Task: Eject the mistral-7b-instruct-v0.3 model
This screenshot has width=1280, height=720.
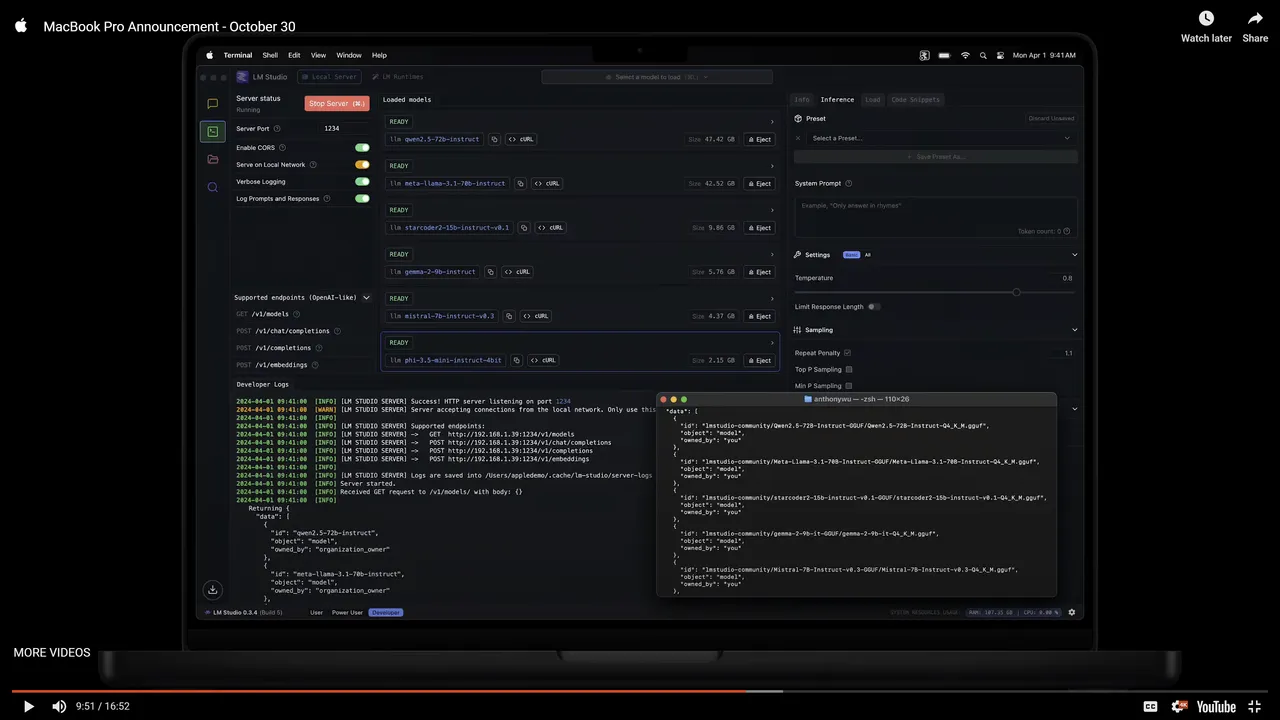Action: 760,316
